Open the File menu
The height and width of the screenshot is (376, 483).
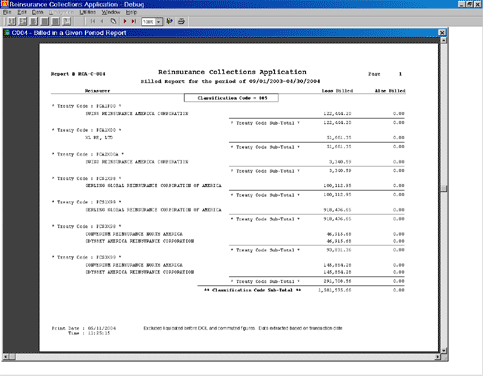click(7, 12)
